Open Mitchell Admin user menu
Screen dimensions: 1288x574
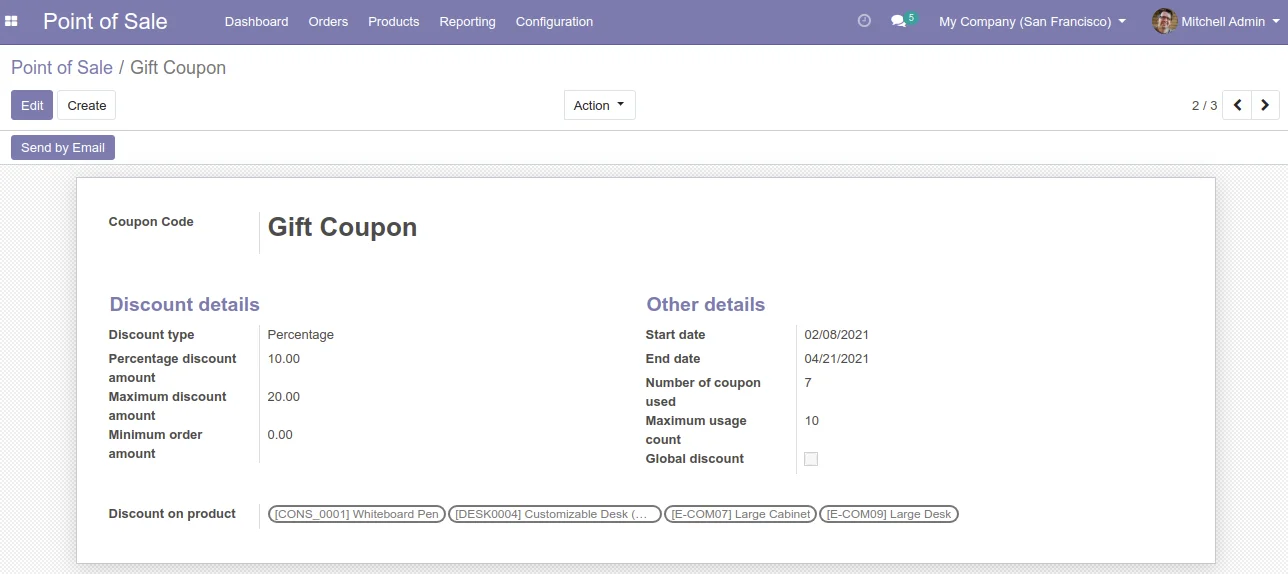pyautogui.click(x=1214, y=21)
